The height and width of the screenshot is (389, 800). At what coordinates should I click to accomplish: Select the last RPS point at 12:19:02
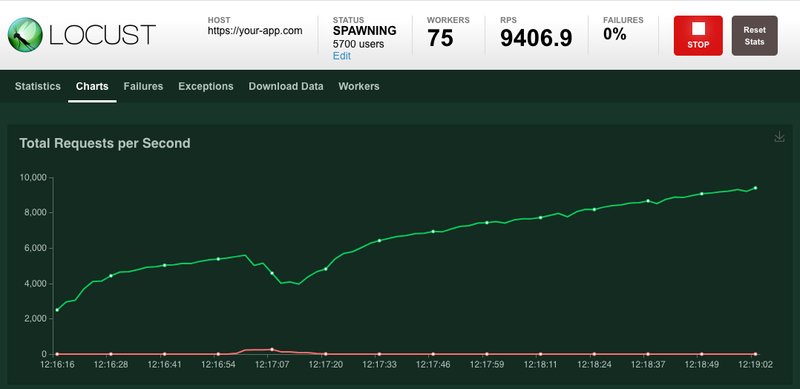tap(755, 188)
